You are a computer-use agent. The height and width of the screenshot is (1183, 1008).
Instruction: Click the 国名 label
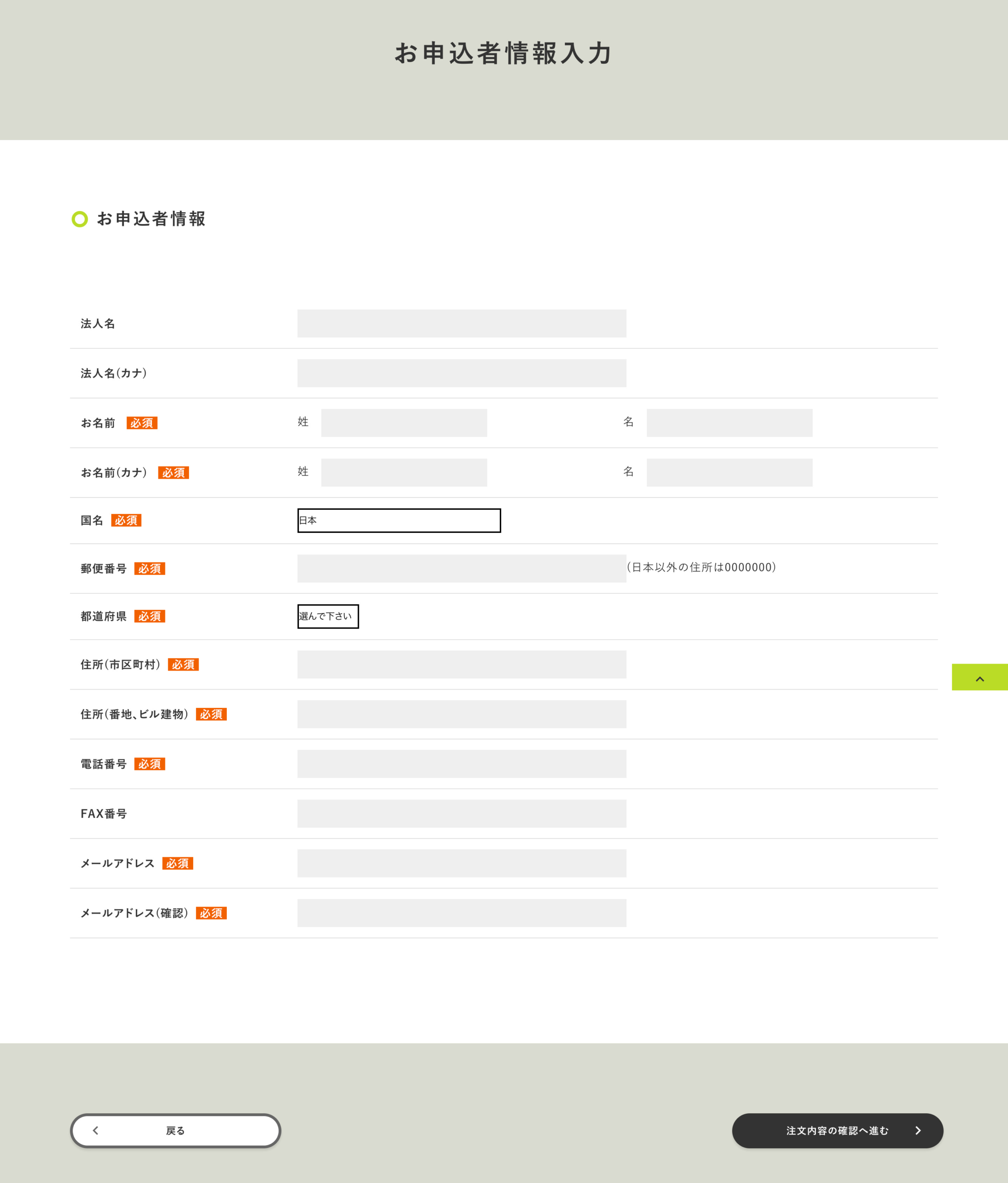[x=92, y=521]
